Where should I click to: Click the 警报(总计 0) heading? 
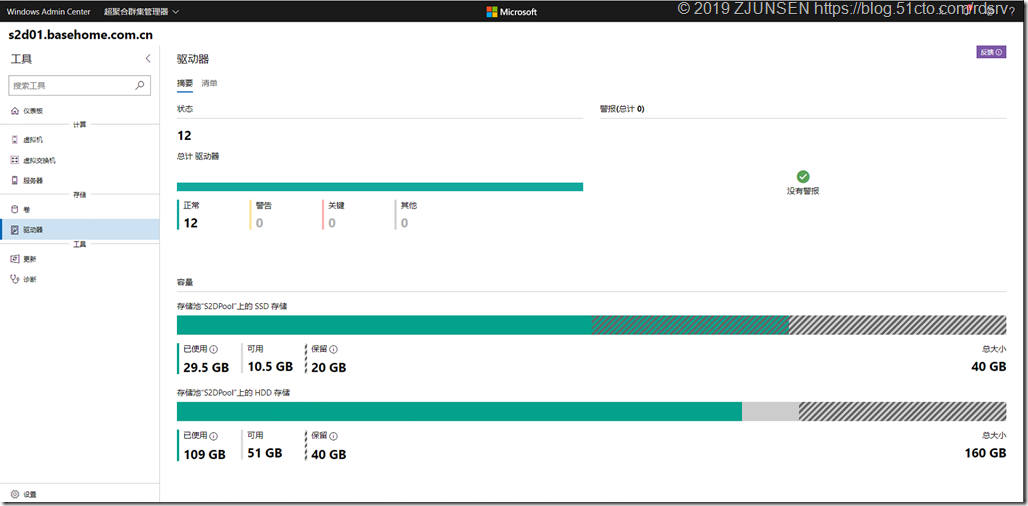tap(622, 109)
